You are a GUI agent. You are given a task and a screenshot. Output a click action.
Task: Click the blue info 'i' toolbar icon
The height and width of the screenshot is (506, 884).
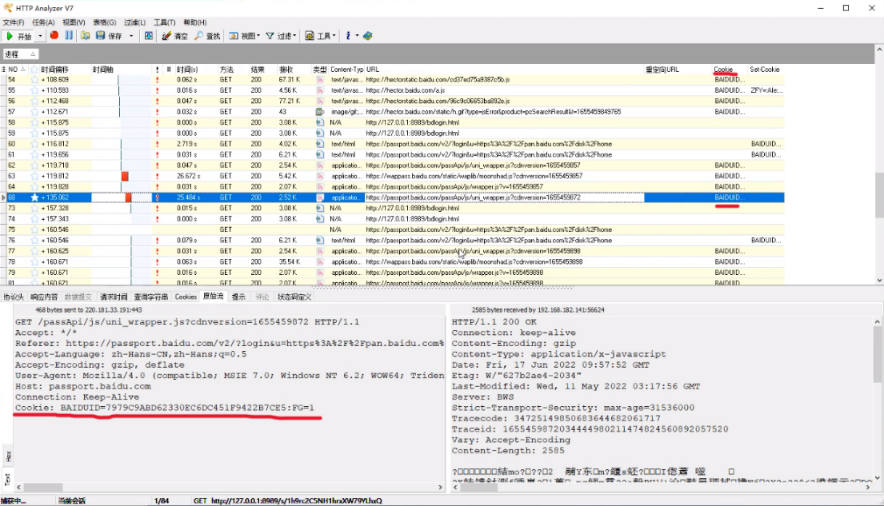pos(348,35)
